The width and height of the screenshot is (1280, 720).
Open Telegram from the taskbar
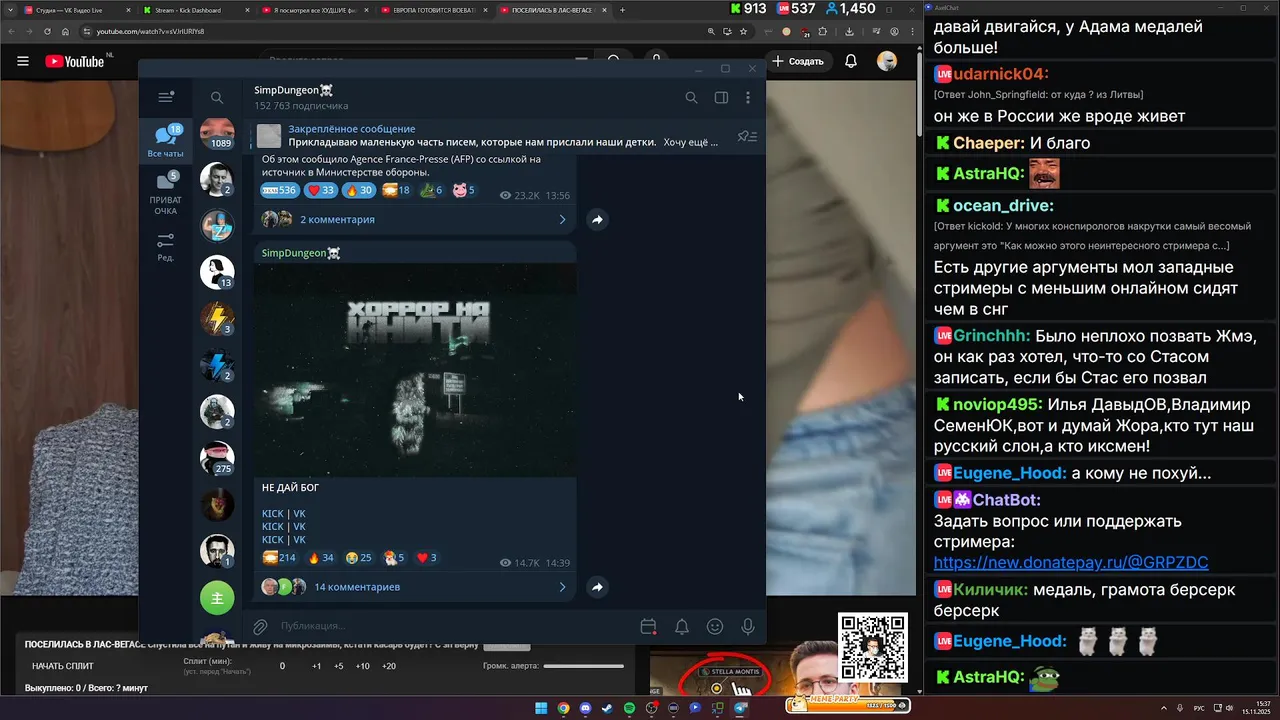pos(740,708)
